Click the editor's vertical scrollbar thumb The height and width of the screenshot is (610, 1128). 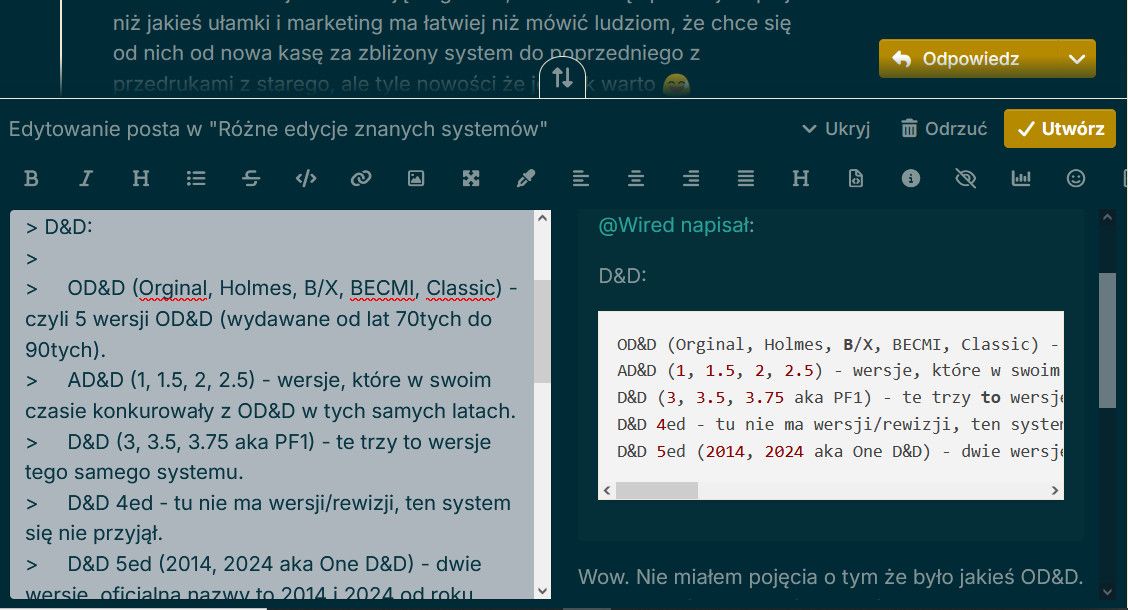[x=542, y=331]
